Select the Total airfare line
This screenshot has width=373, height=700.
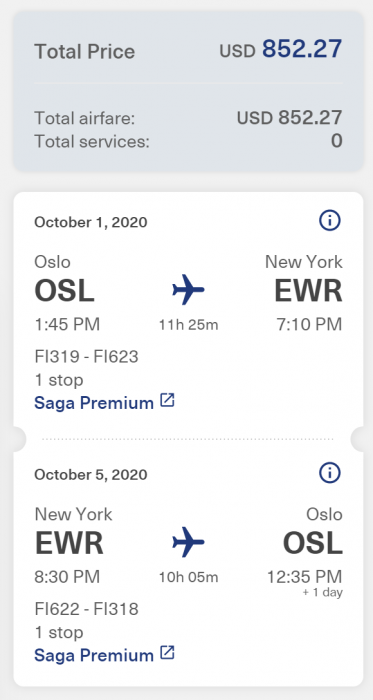click(x=188, y=118)
